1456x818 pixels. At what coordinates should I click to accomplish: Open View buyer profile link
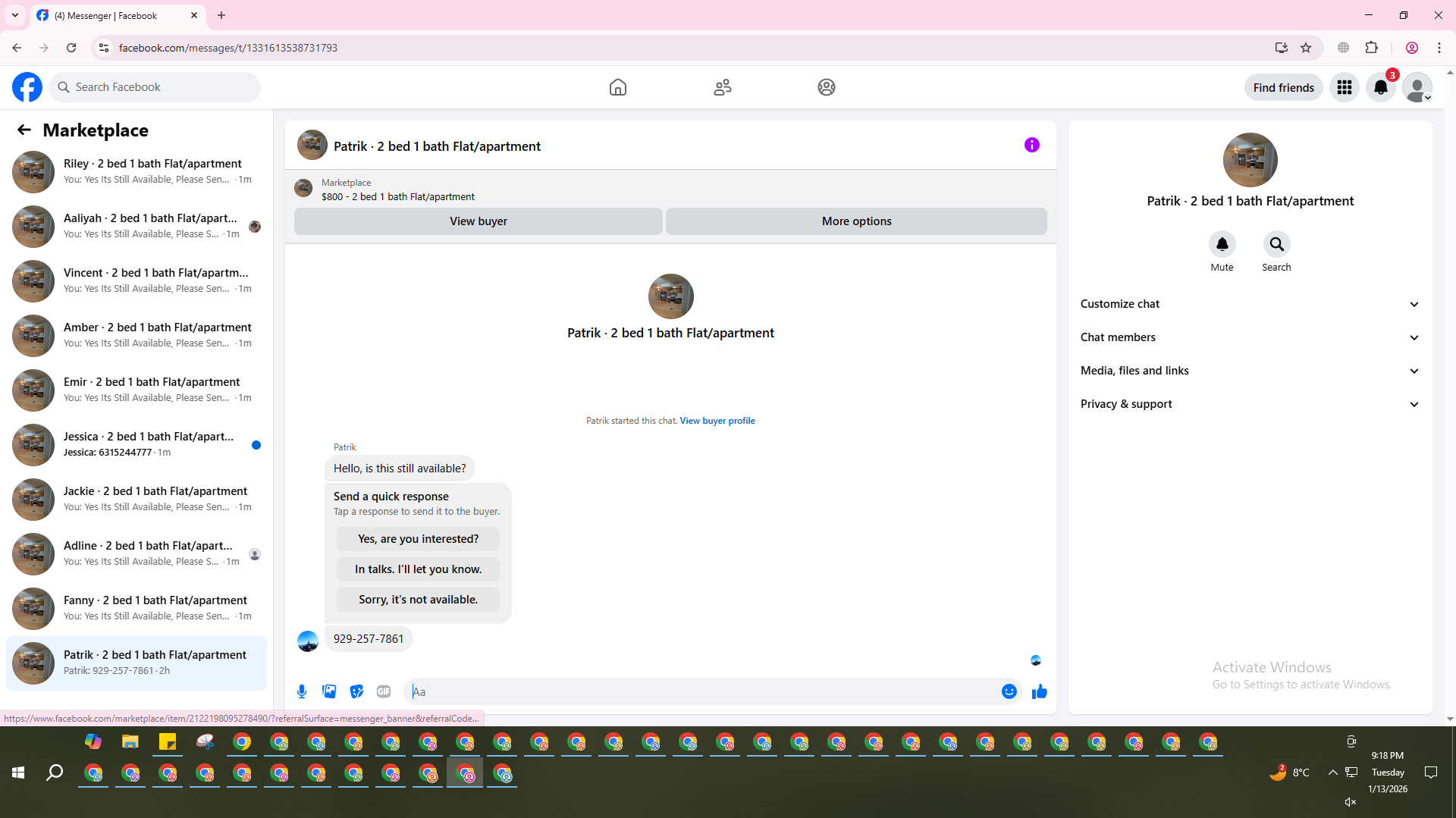click(x=717, y=421)
